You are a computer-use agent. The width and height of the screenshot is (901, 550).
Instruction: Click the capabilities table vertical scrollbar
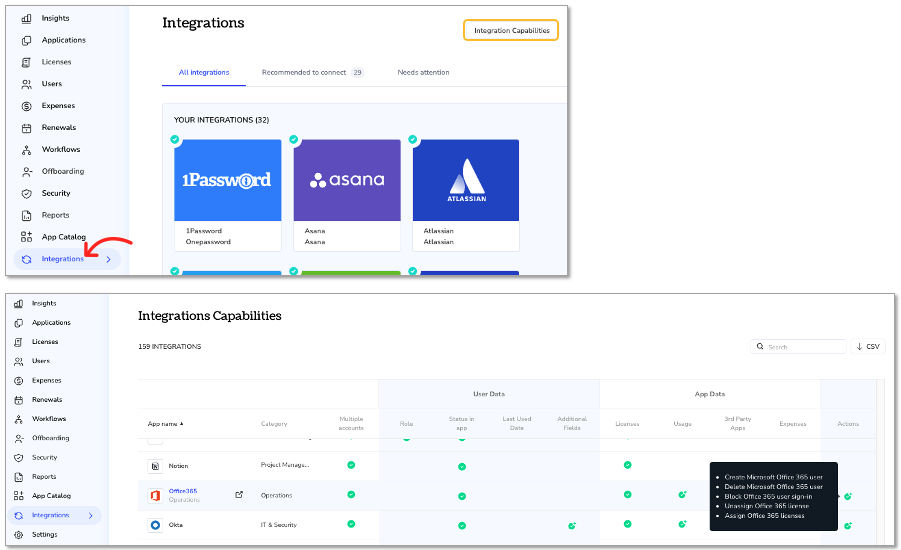880,461
